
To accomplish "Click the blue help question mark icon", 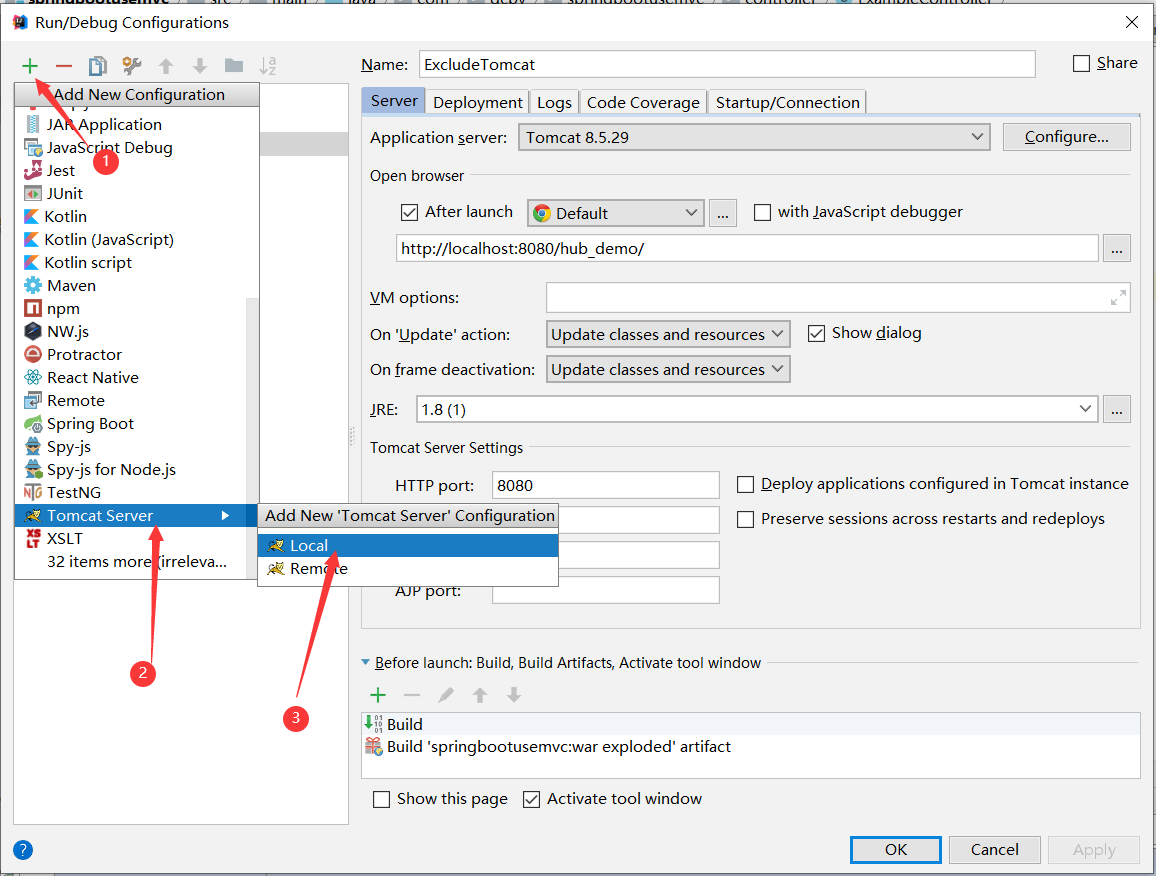I will pos(23,850).
